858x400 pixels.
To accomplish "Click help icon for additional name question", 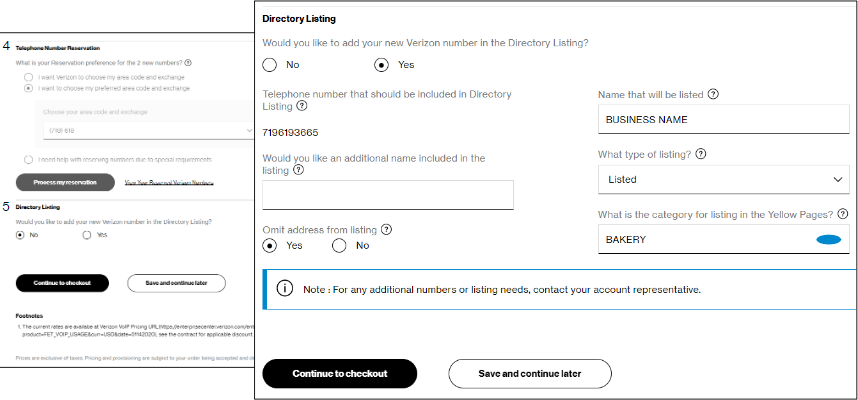I will point(299,170).
